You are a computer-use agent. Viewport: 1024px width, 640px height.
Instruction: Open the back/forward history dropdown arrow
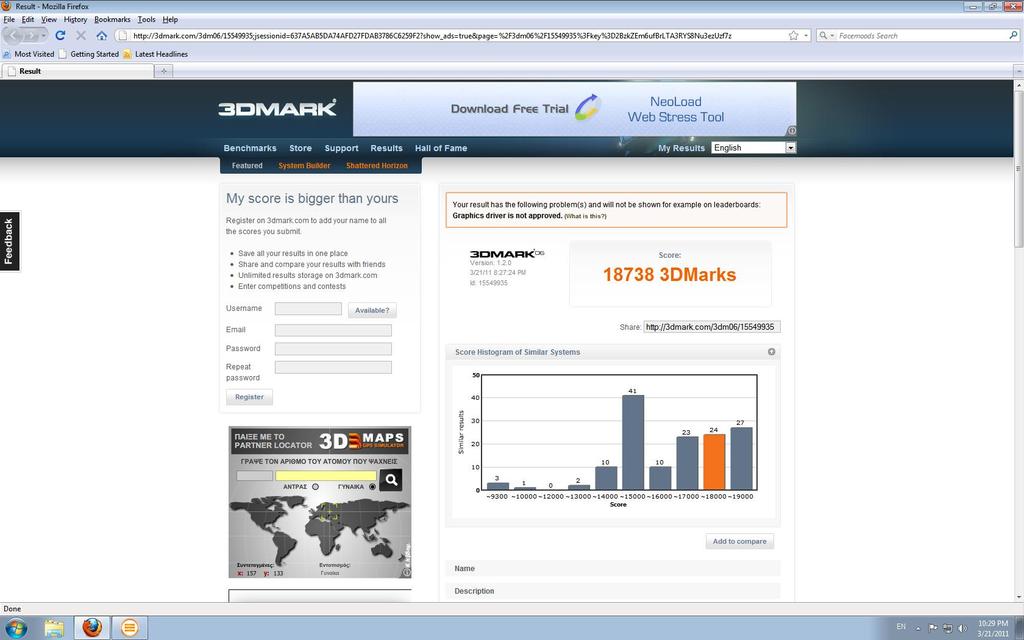point(44,35)
